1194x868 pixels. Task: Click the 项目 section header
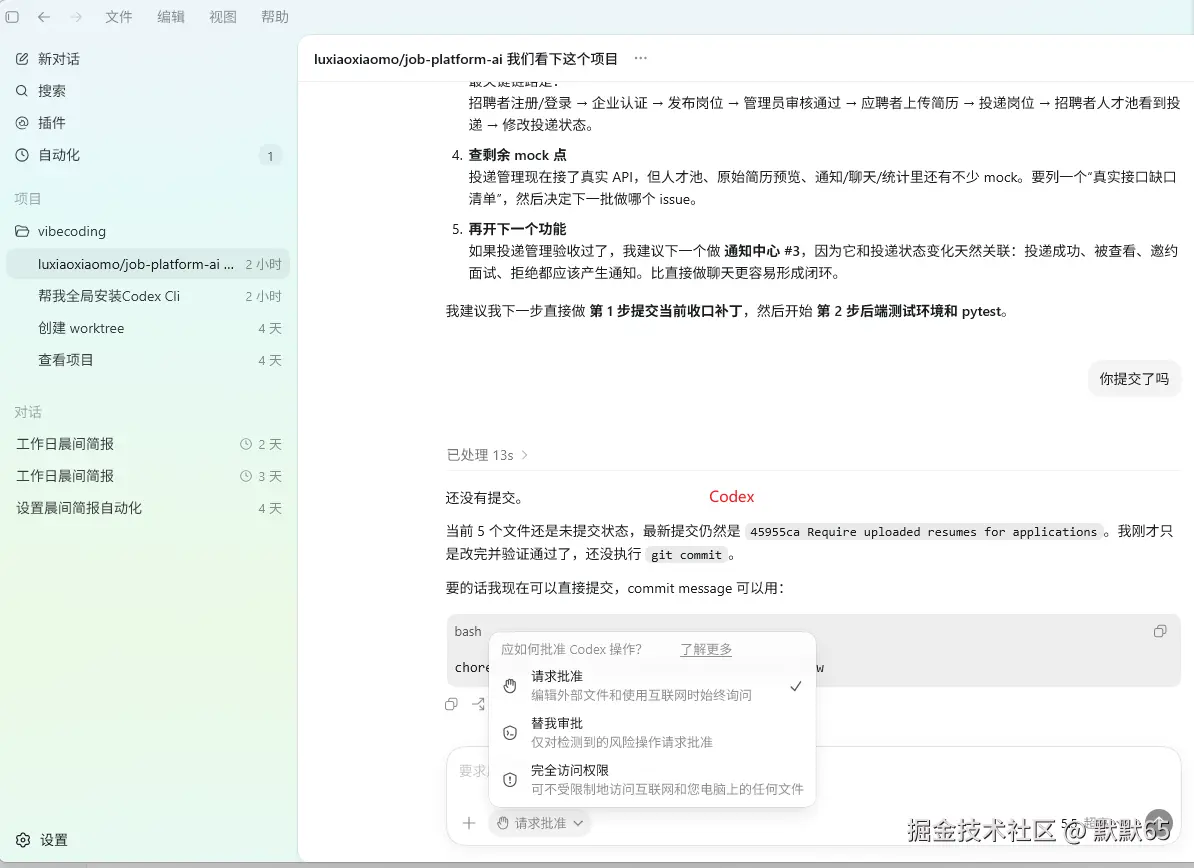(27, 199)
